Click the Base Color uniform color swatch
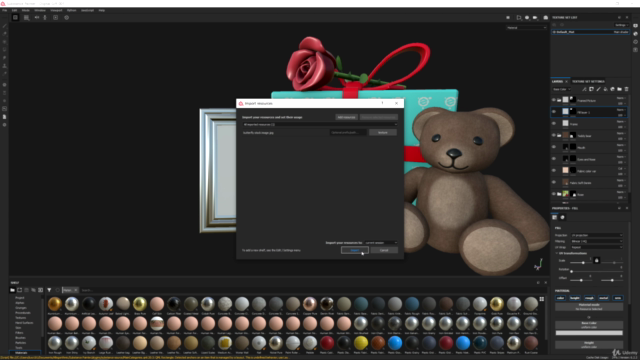Viewport: 640px width, 360px height. tap(589, 333)
